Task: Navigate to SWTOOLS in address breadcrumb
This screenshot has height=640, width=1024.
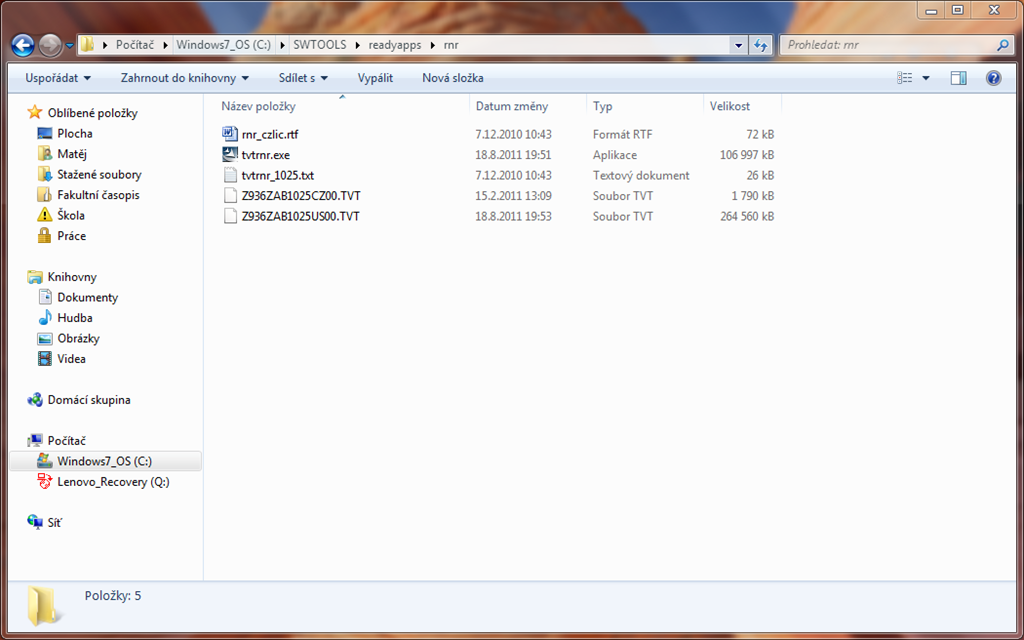Action: [318, 45]
